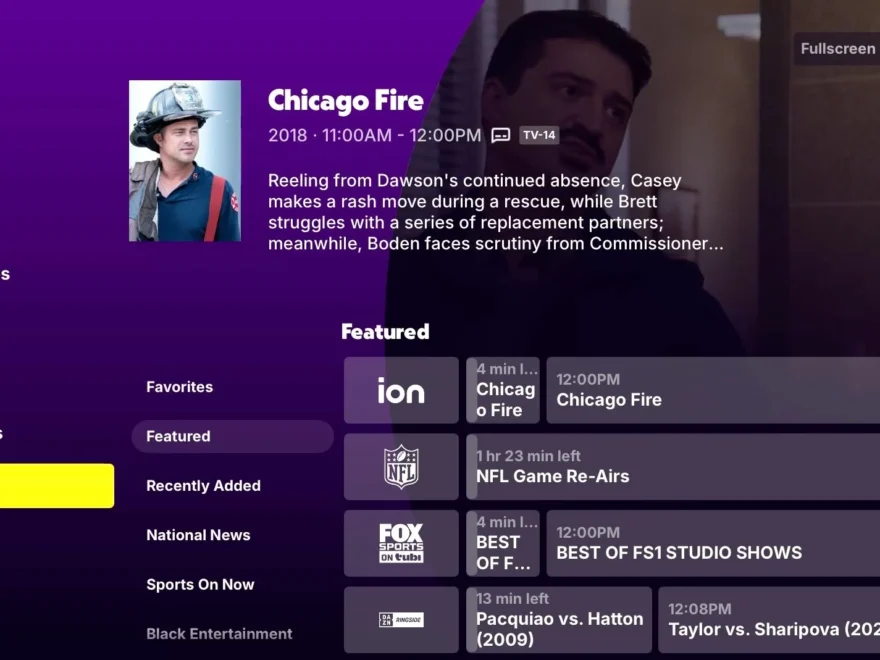Select the 12:00PM Best of FS1 Studio Shows

pyautogui.click(x=713, y=543)
